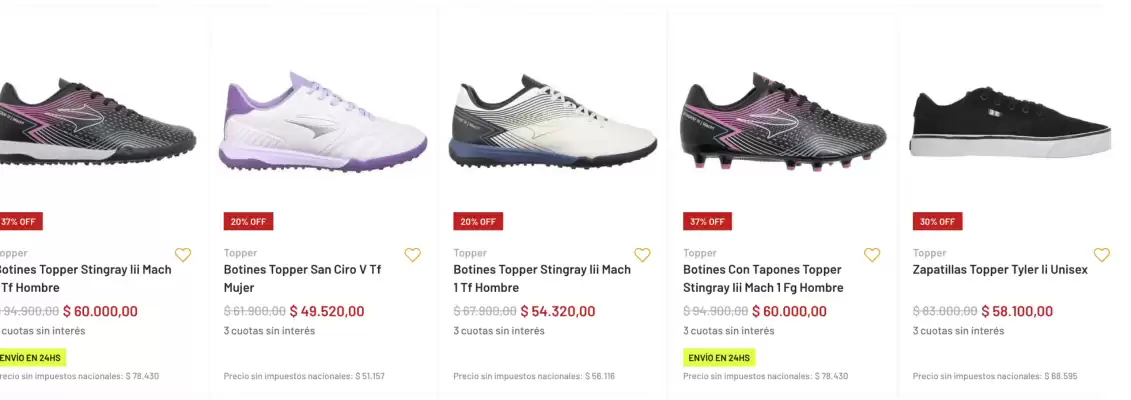The width and height of the screenshot is (1131, 400).
Task: Open Botines Con Tapones Topper Stingray title link
Action: pyautogui.click(x=762, y=278)
